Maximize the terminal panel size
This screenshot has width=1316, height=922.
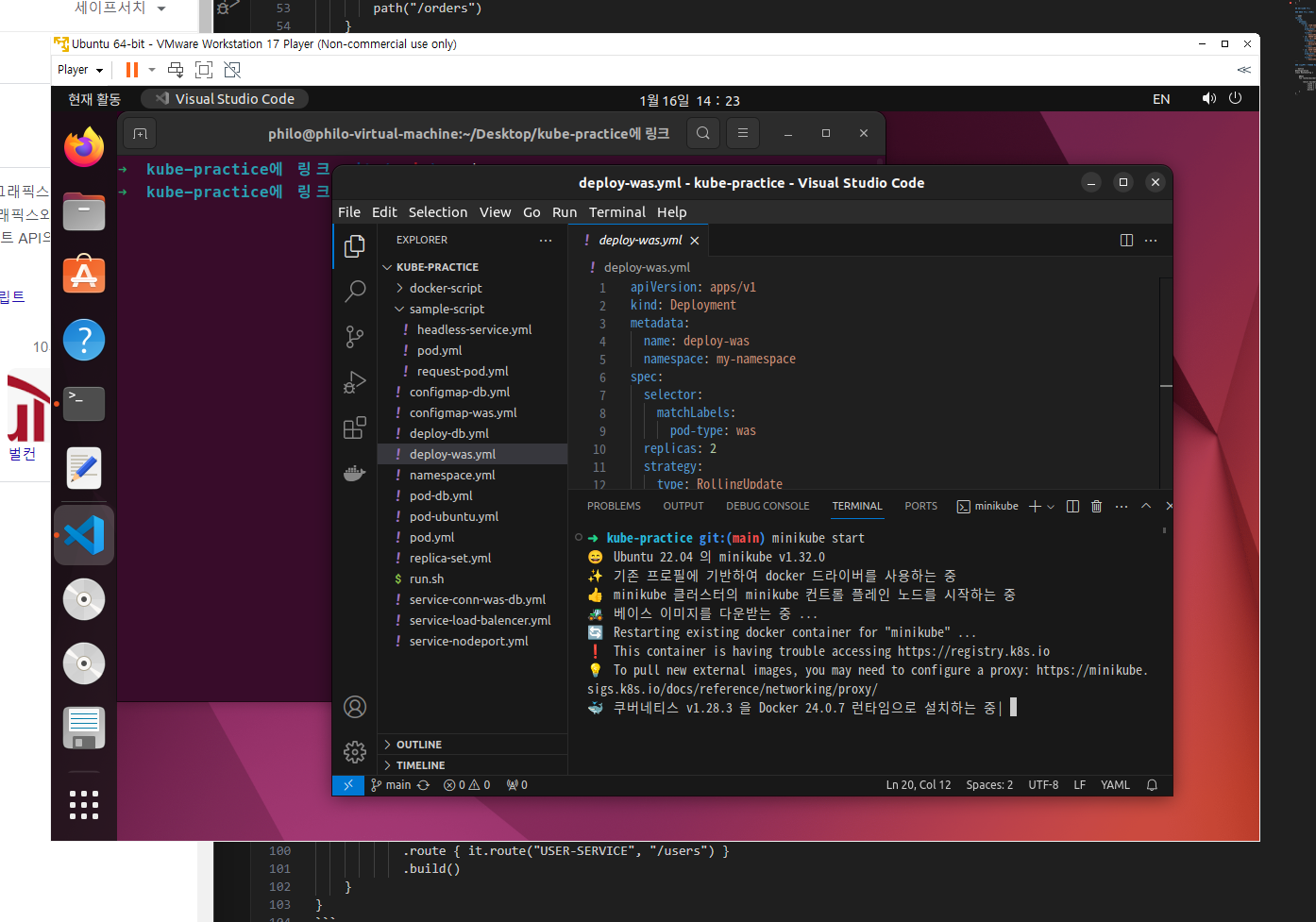click(1146, 507)
